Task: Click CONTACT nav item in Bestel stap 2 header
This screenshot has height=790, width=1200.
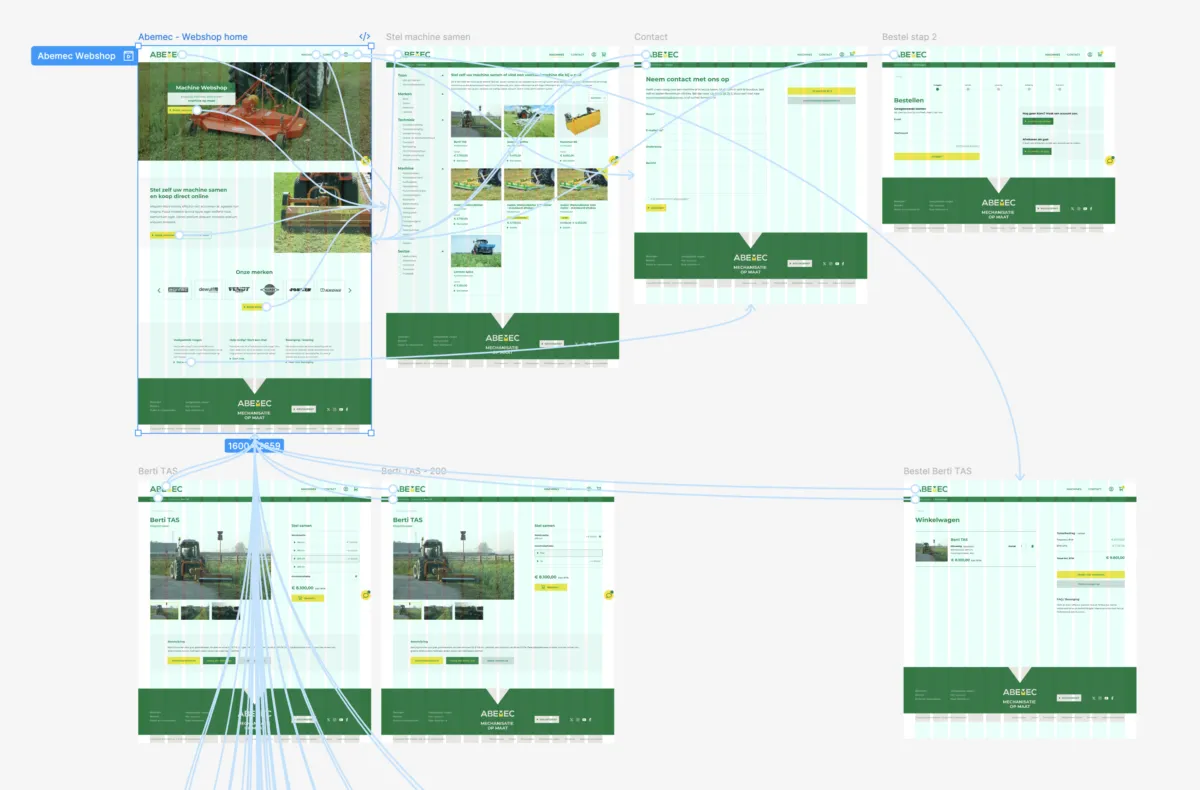Action: pos(1073,54)
